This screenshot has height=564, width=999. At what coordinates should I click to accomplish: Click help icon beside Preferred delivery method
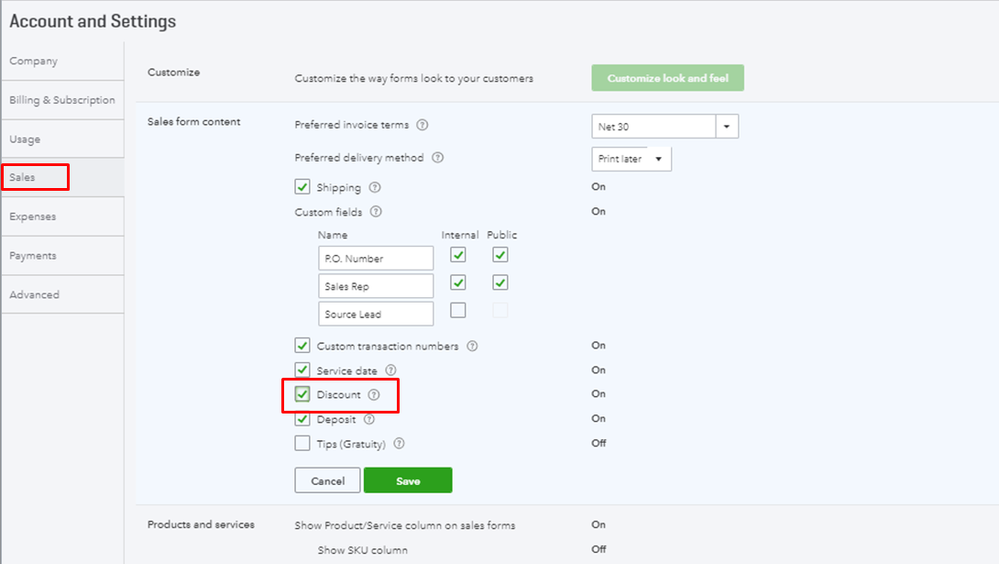438,158
